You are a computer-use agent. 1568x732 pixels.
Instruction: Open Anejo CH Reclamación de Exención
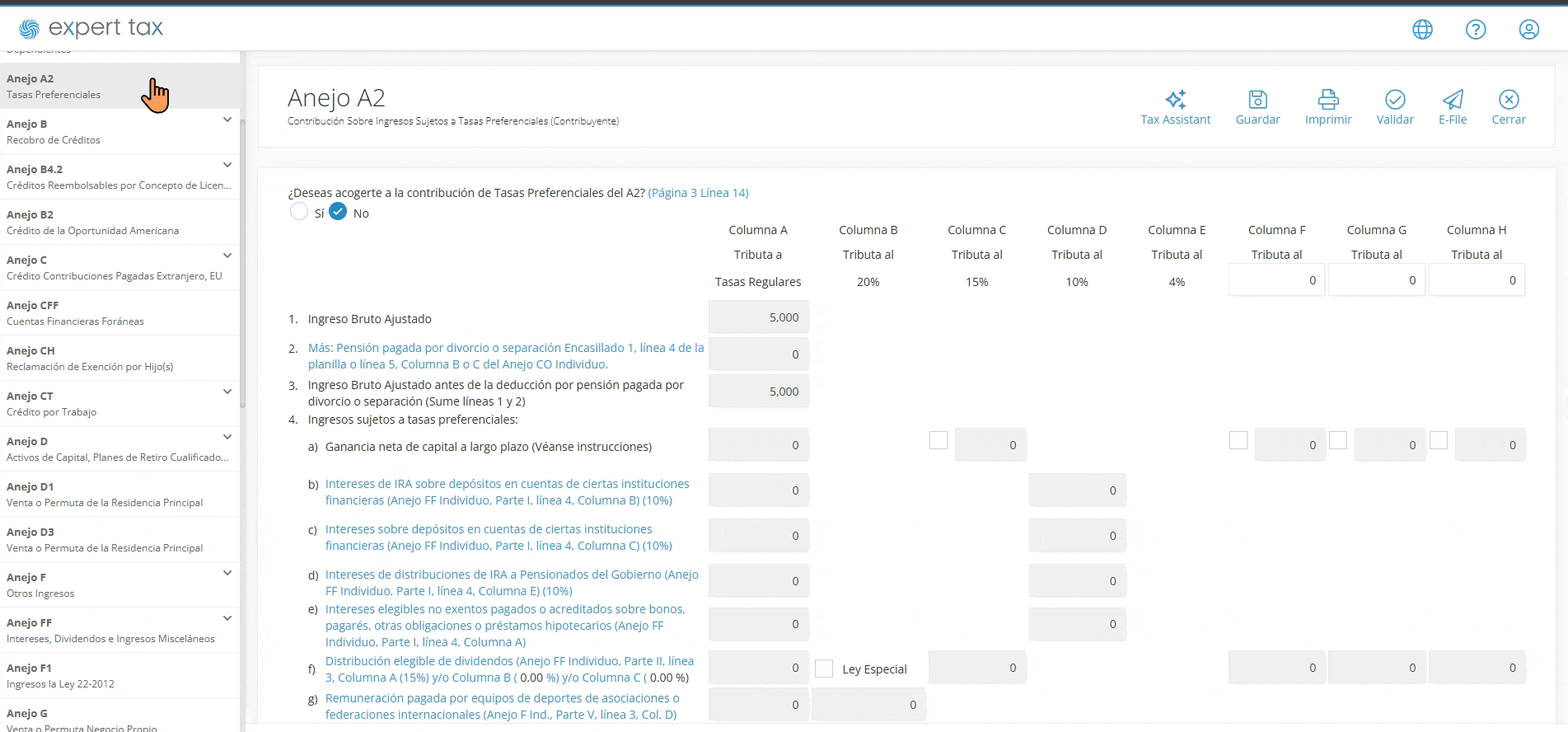(x=119, y=358)
